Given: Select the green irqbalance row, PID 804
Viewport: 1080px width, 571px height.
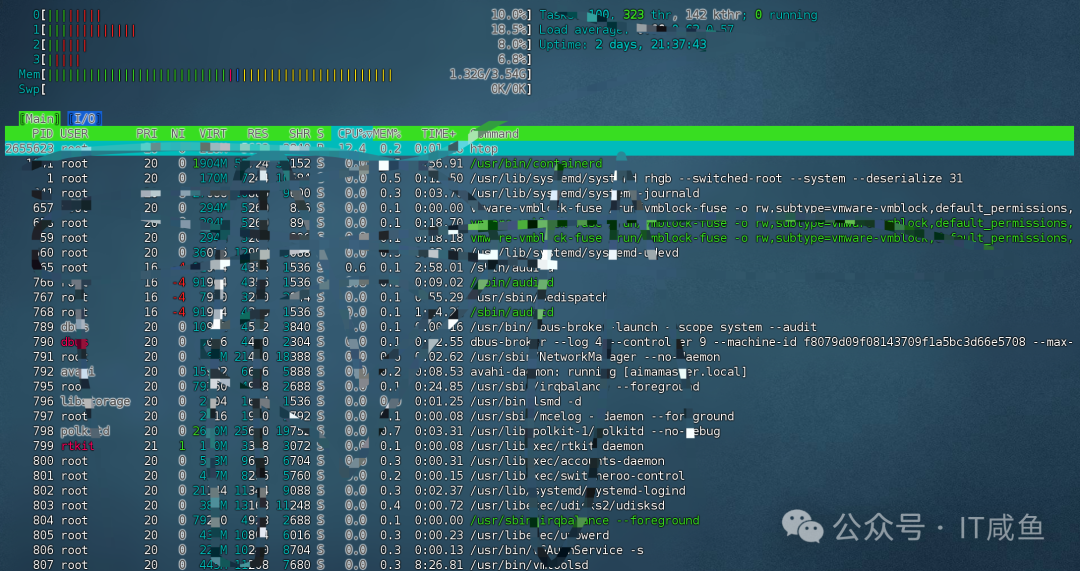Looking at the screenshot, I should click(539, 520).
